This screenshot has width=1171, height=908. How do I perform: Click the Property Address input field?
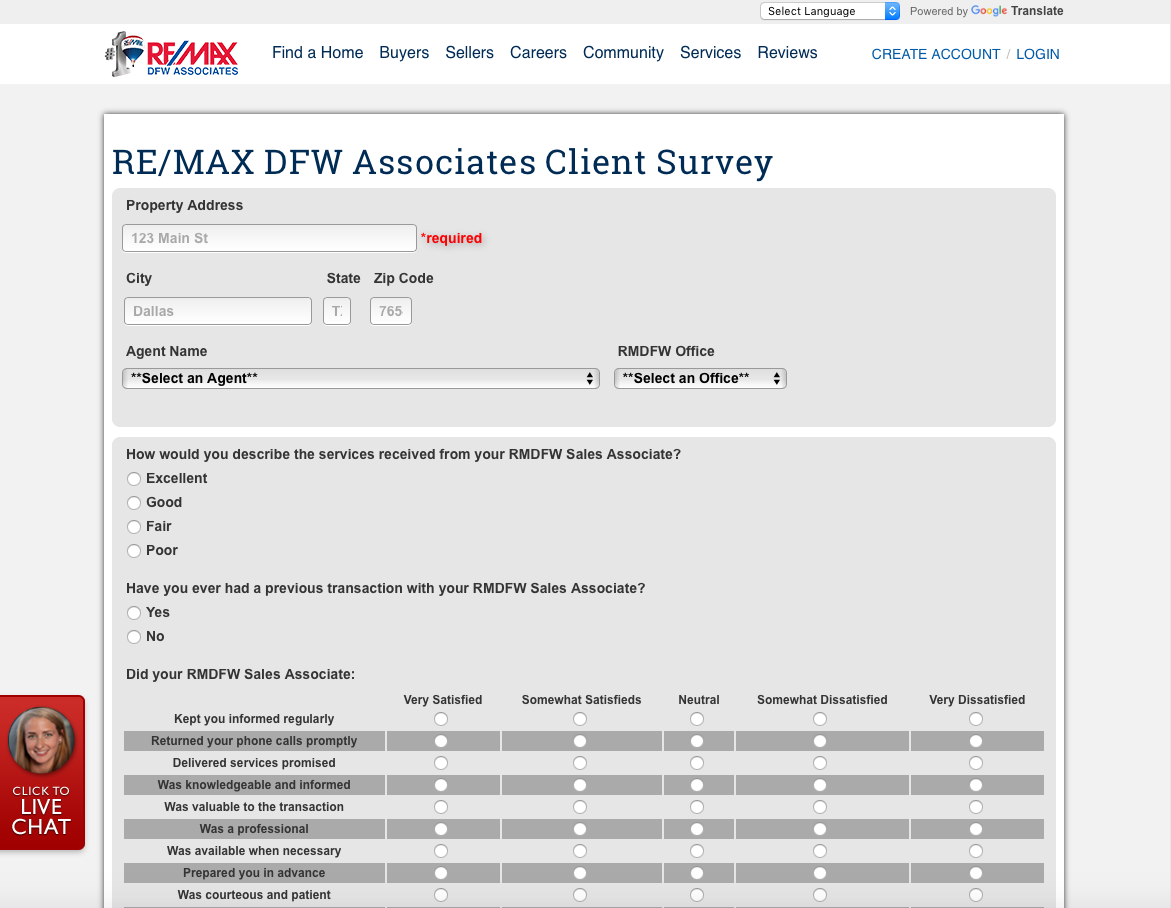click(x=268, y=238)
